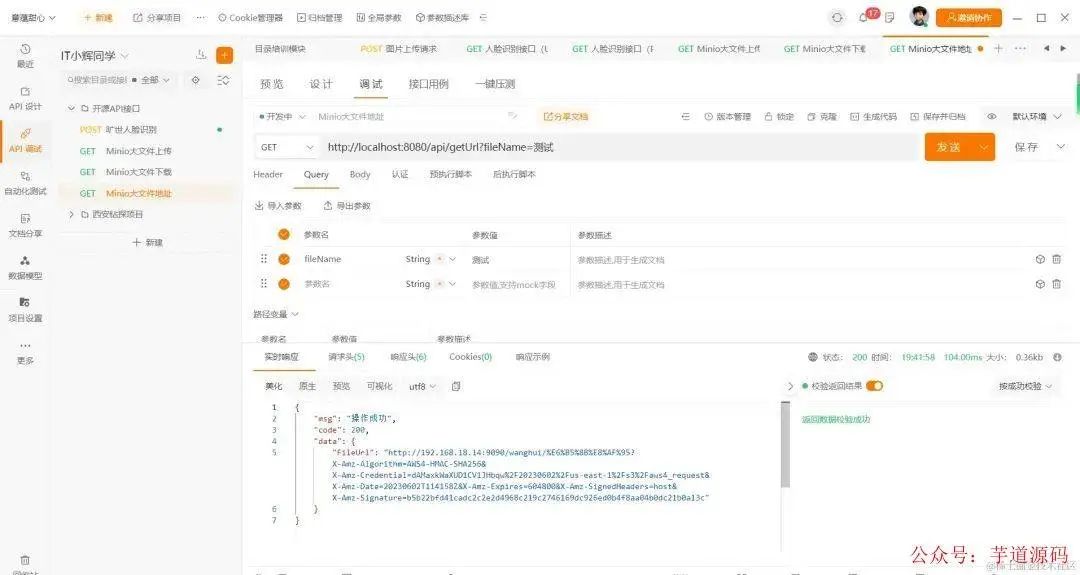Collapse the 开源API接口 folder
This screenshot has height=575, width=1080.
pyautogui.click(x=71, y=108)
